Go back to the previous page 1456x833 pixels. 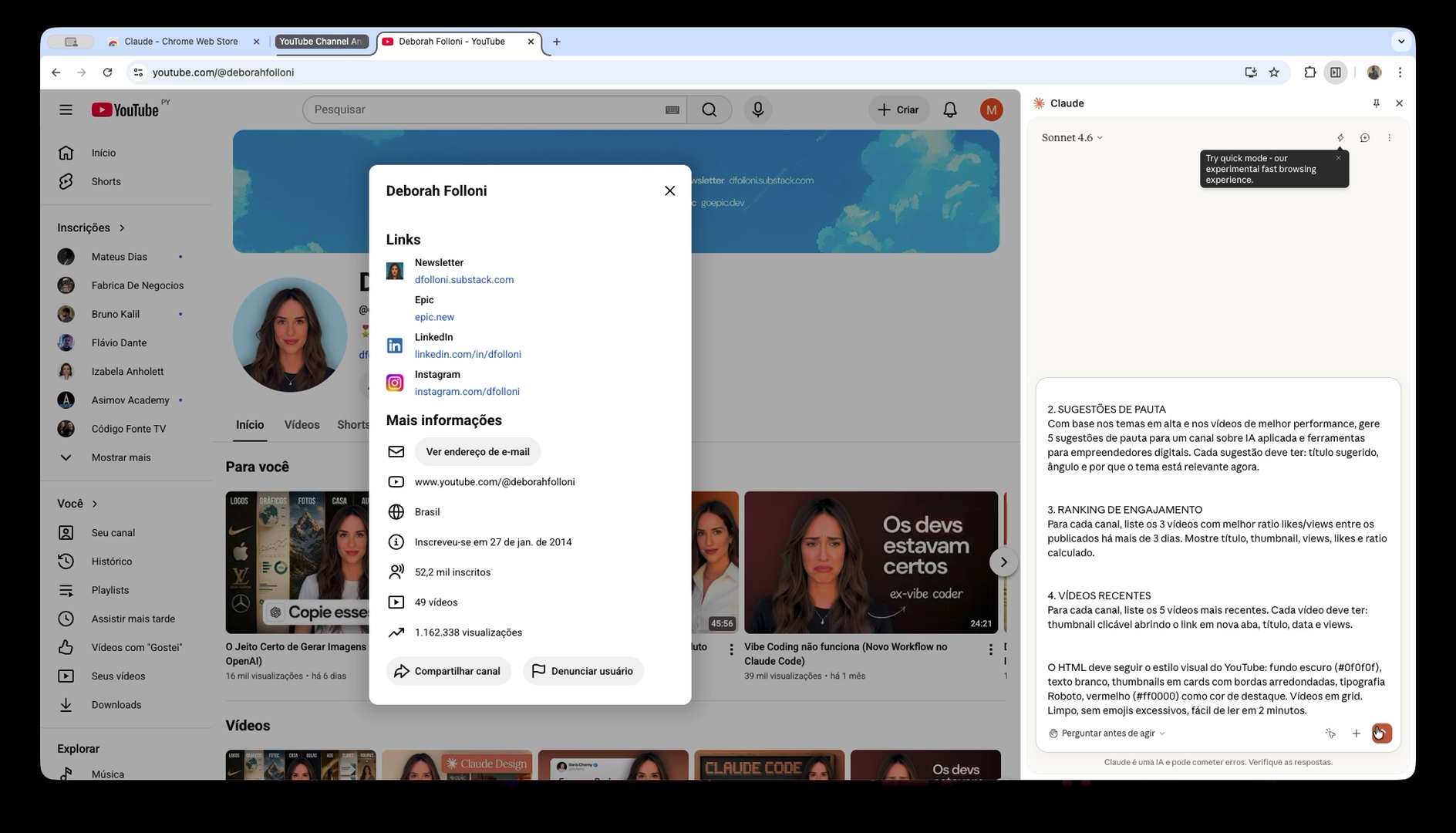(x=56, y=73)
